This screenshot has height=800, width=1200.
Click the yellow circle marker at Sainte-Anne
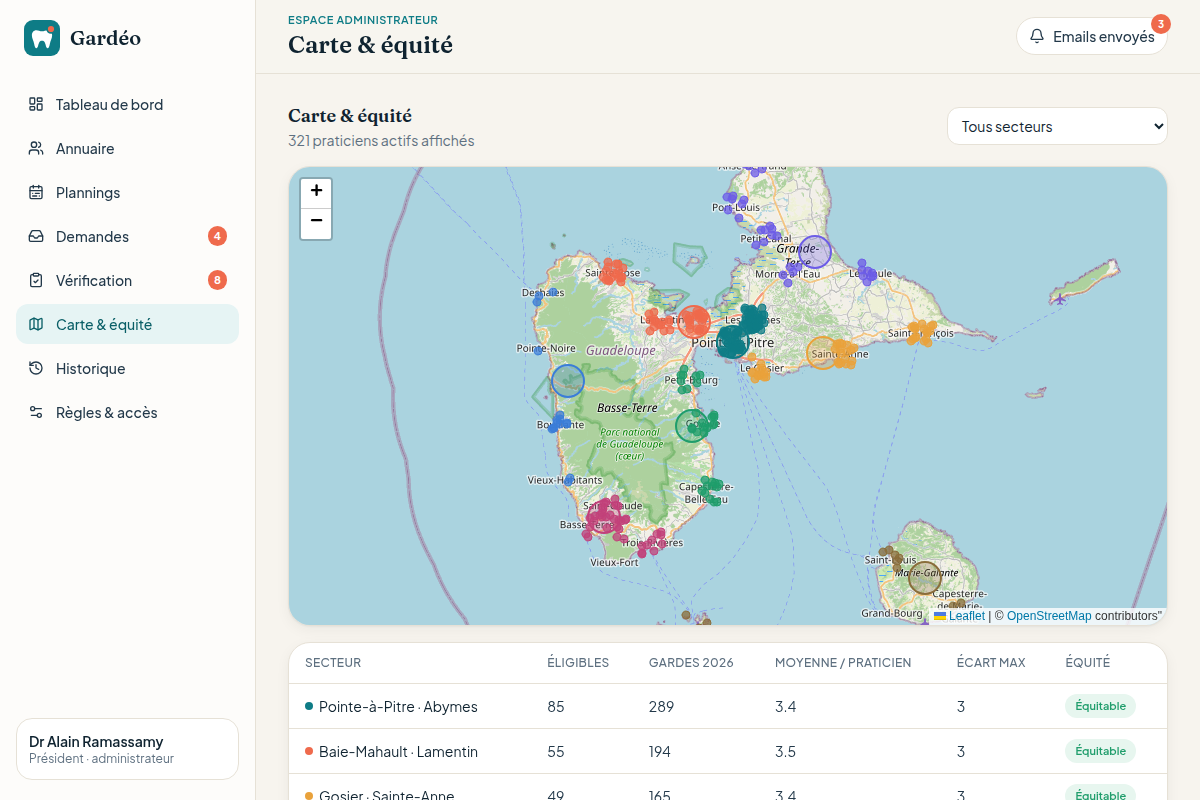pos(823,353)
